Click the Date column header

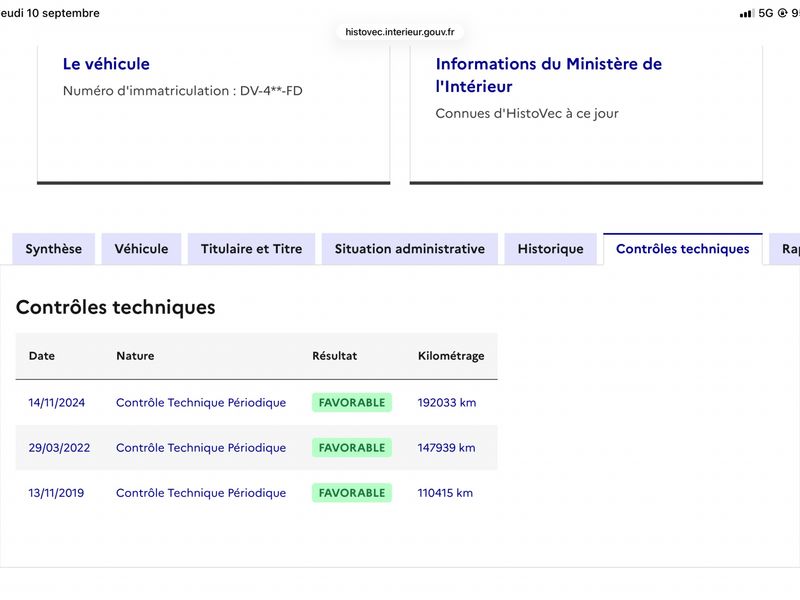[42, 356]
